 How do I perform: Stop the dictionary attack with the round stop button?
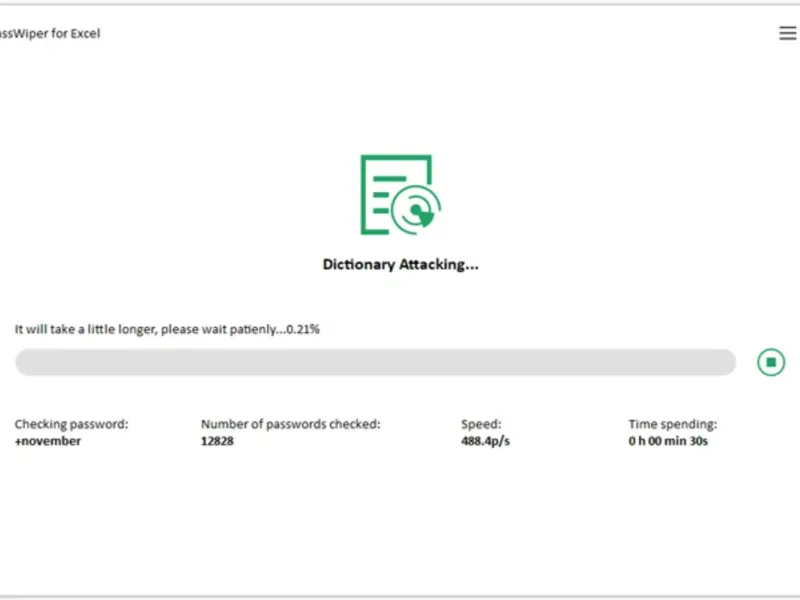[x=771, y=362]
